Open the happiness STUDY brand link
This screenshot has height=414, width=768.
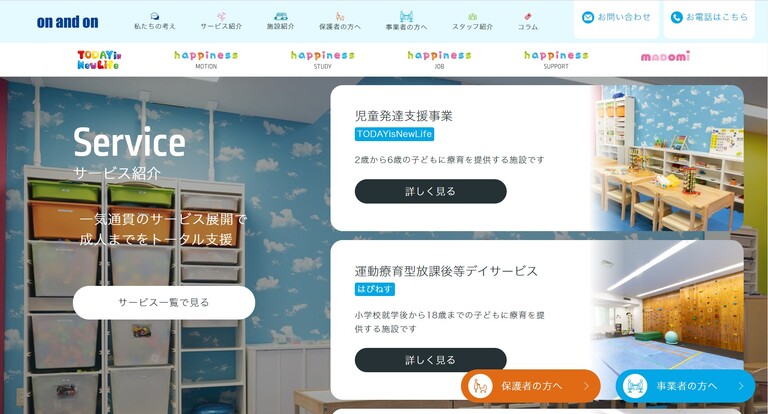coord(323,60)
